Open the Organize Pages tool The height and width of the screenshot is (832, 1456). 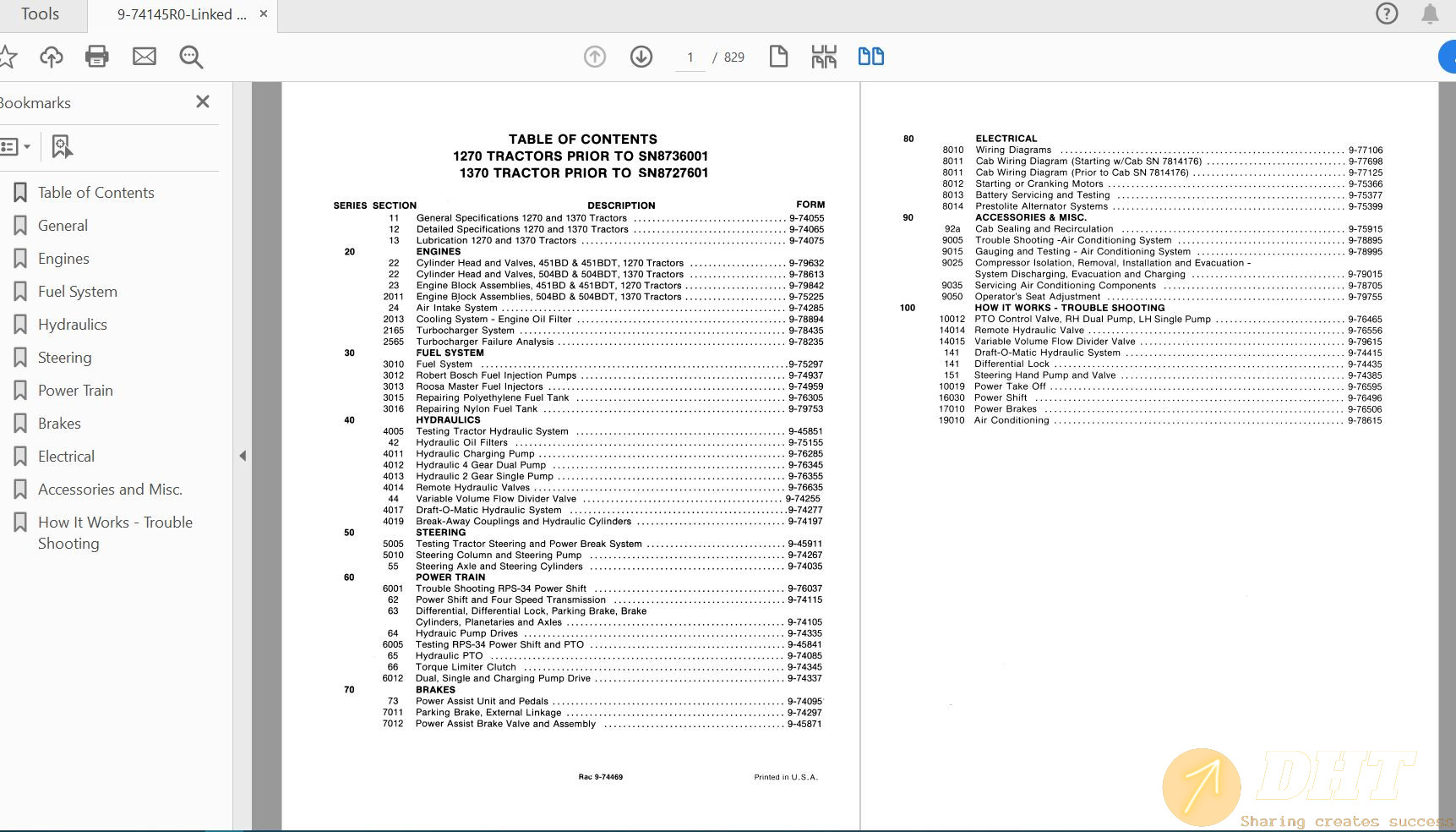823,56
